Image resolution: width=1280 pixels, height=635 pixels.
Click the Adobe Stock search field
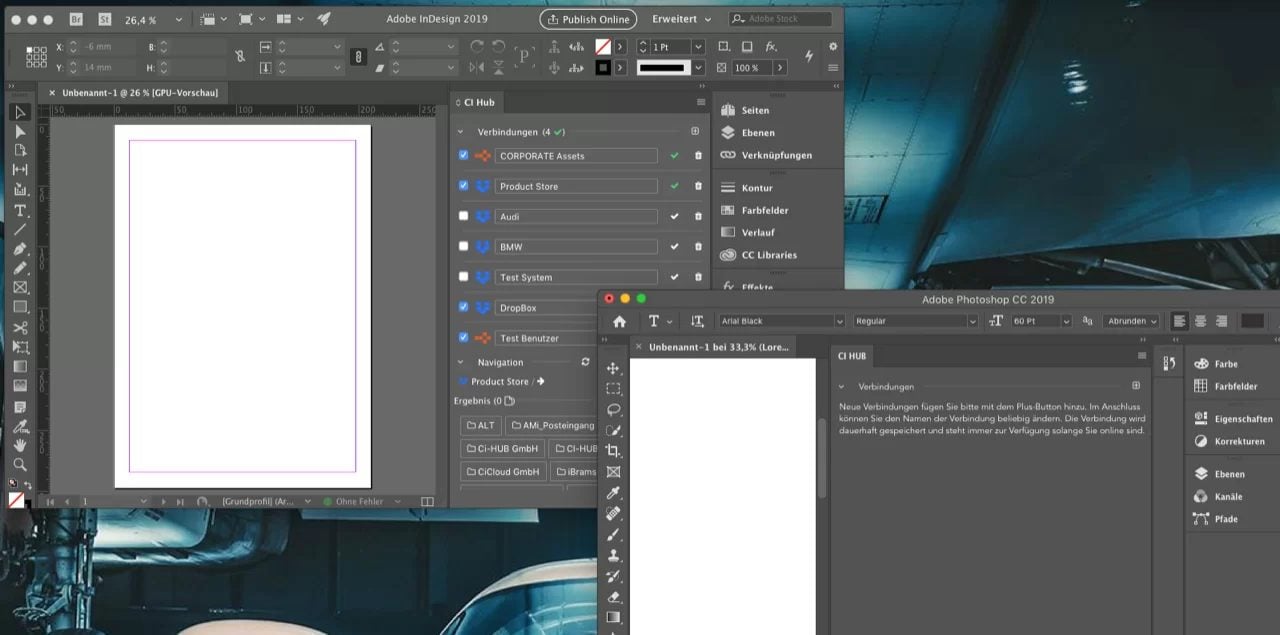point(785,19)
